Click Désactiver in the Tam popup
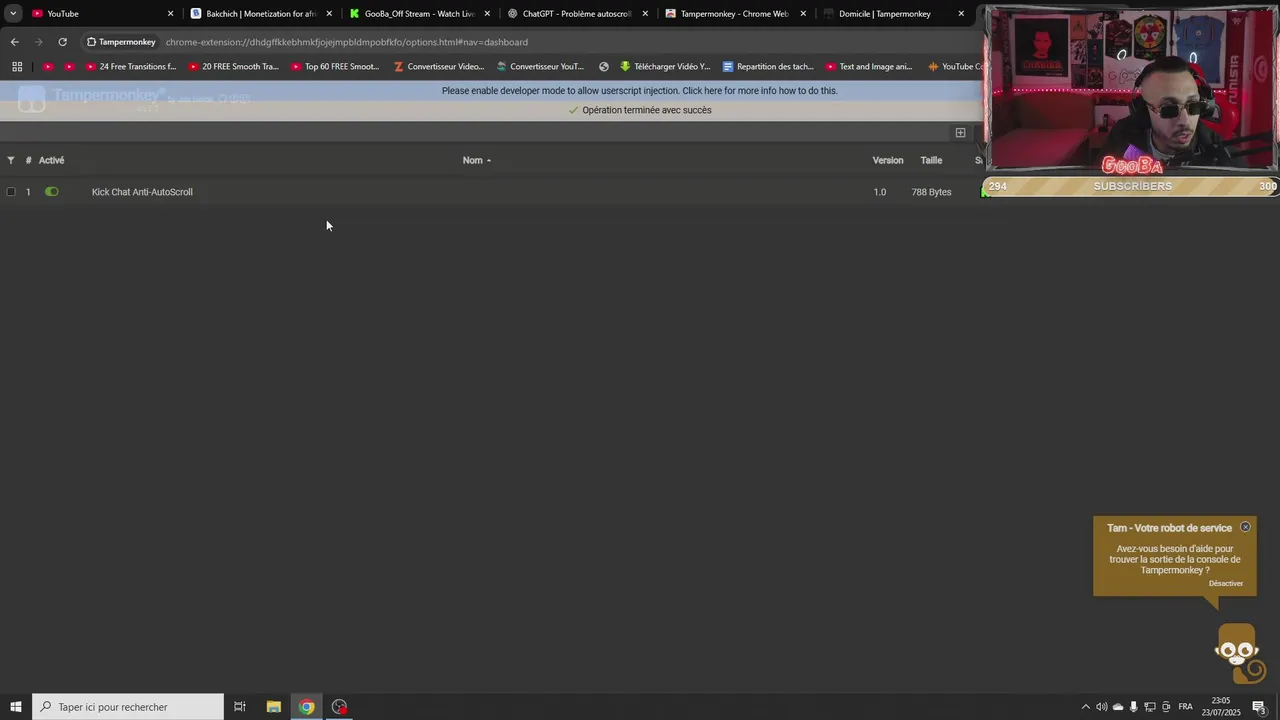Screen dimensions: 1280x720 [1226, 583]
